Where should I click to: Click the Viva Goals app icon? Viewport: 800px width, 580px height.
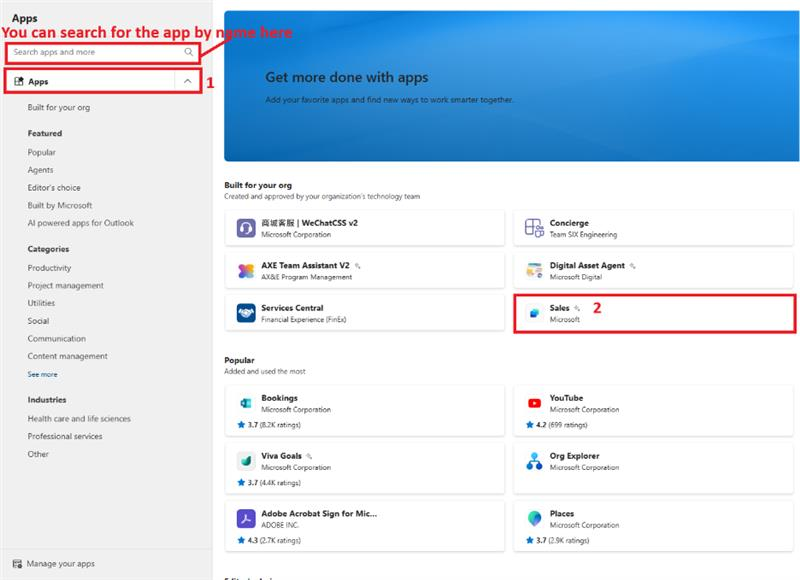(246, 460)
